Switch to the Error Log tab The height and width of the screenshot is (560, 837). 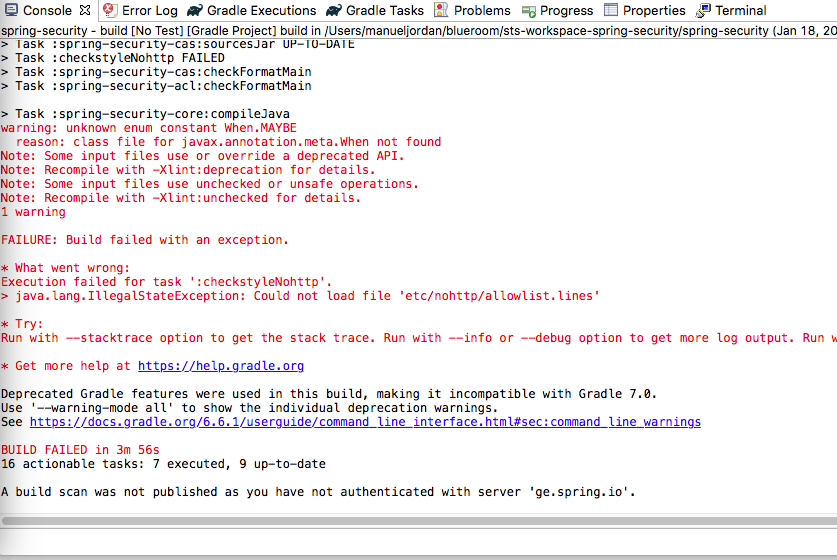tap(149, 10)
